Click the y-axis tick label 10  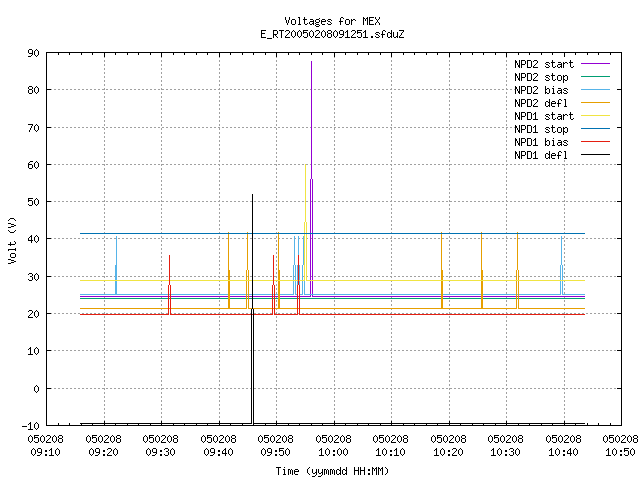point(33,351)
